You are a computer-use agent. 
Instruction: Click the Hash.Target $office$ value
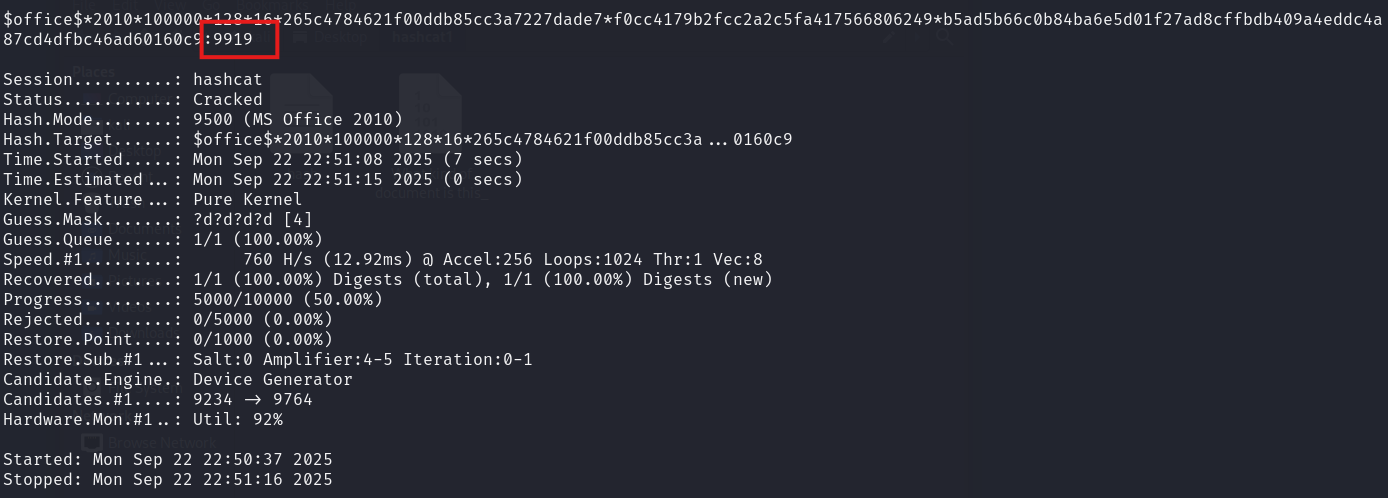pos(493,140)
